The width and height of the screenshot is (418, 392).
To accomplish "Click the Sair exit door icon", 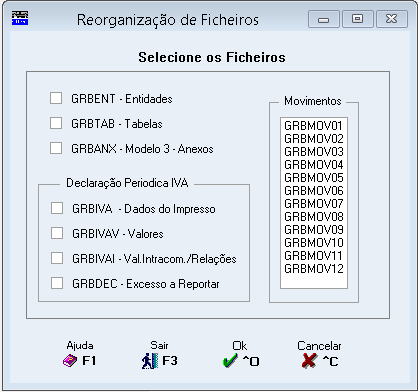I will (x=149, y=361).
